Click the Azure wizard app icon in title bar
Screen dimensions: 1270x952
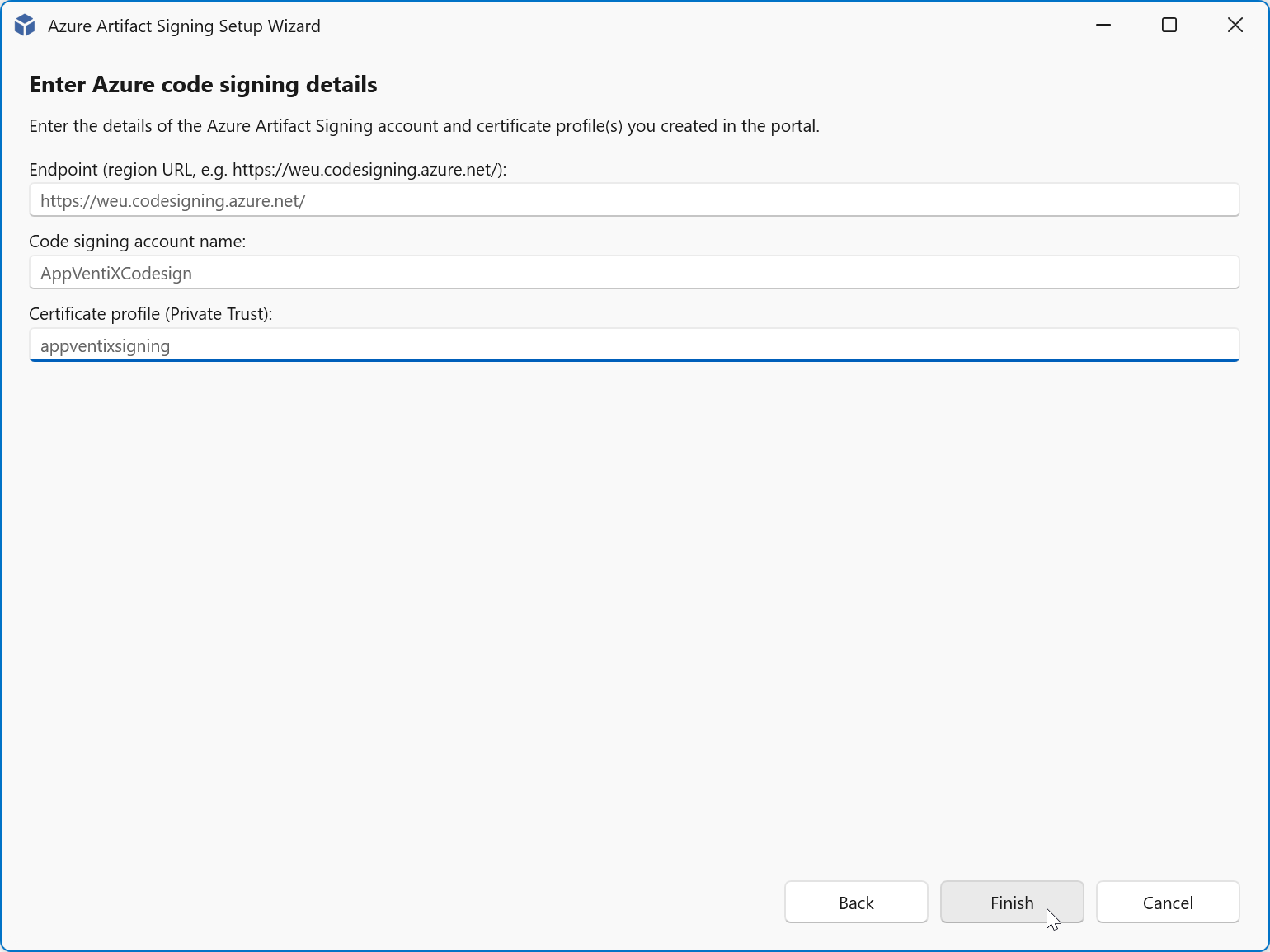[x=25, y=26]
